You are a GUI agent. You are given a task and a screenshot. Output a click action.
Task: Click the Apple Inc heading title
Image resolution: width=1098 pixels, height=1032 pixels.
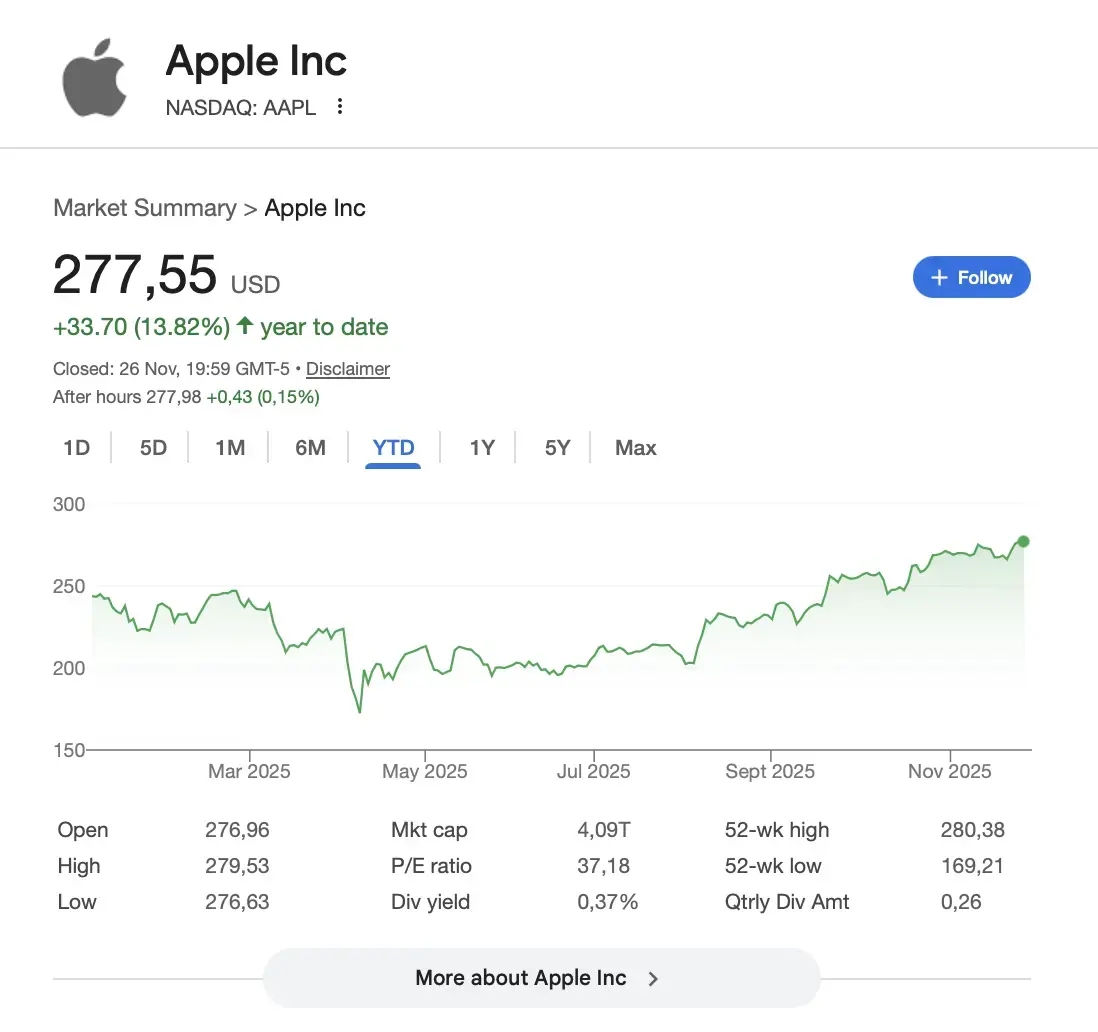click(256, 61)
